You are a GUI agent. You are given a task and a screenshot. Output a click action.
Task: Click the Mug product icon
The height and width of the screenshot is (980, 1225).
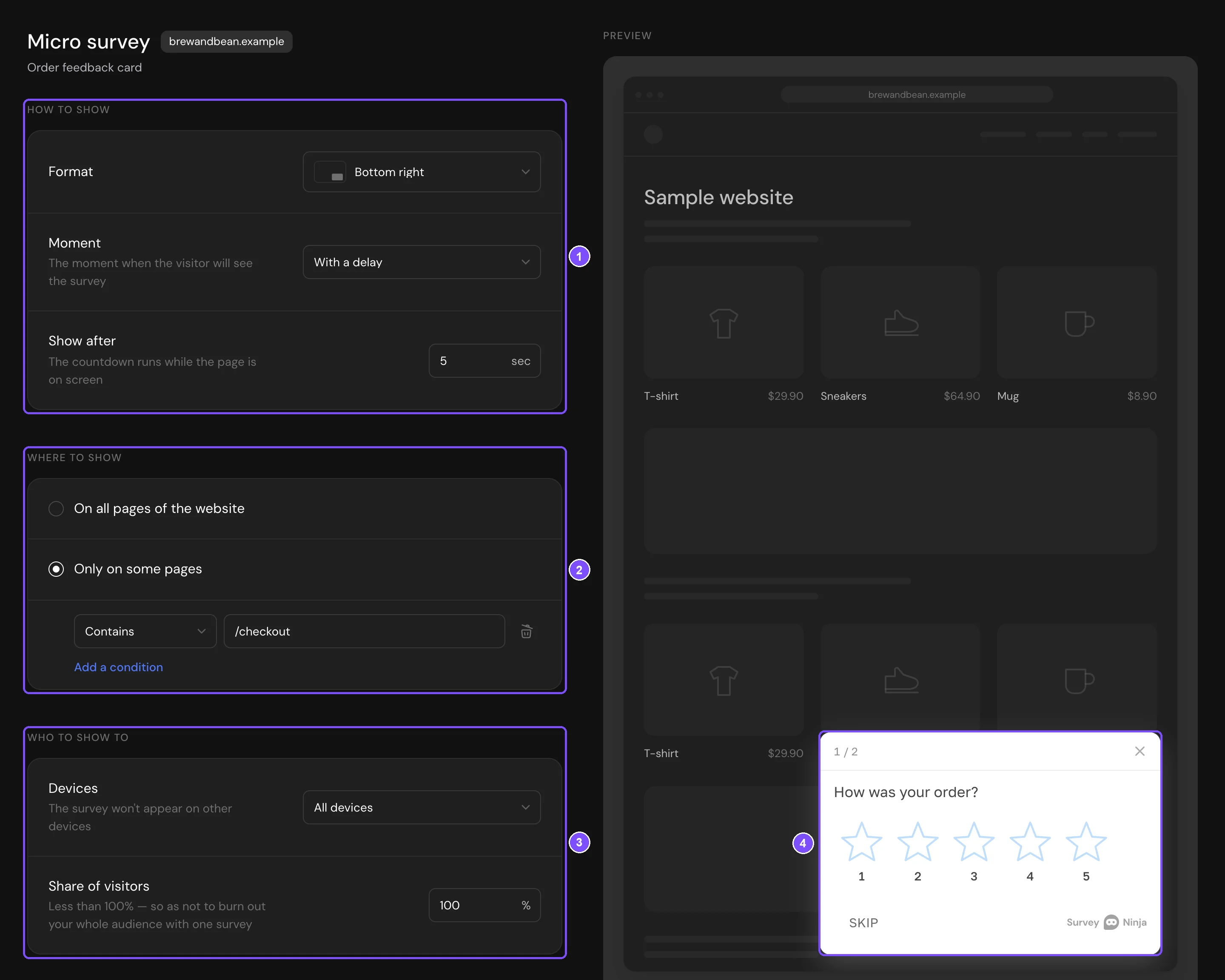[1078, 323]
